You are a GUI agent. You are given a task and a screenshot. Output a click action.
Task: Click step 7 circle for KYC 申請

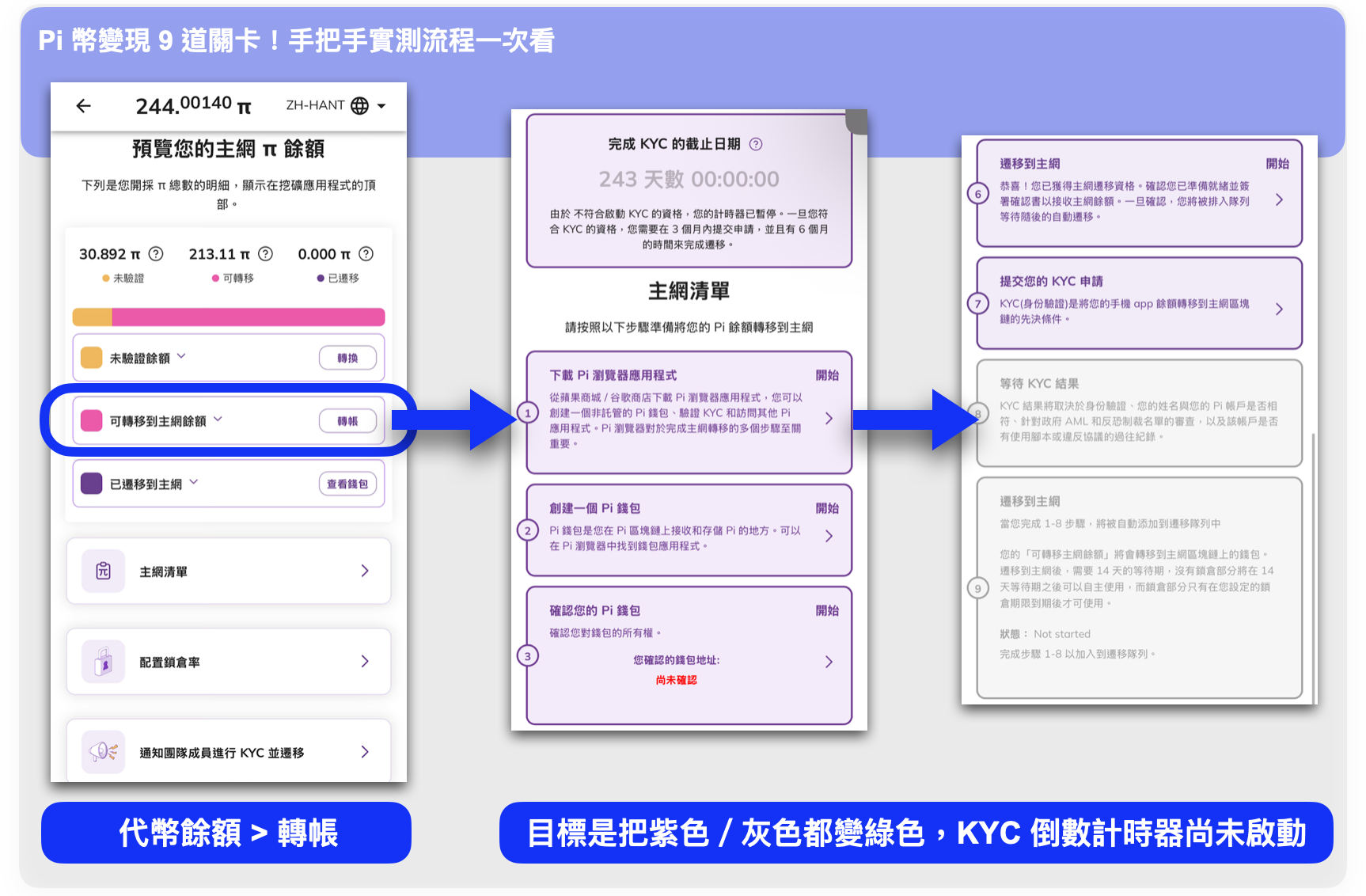pyautogui.click(x=978, y=303)
